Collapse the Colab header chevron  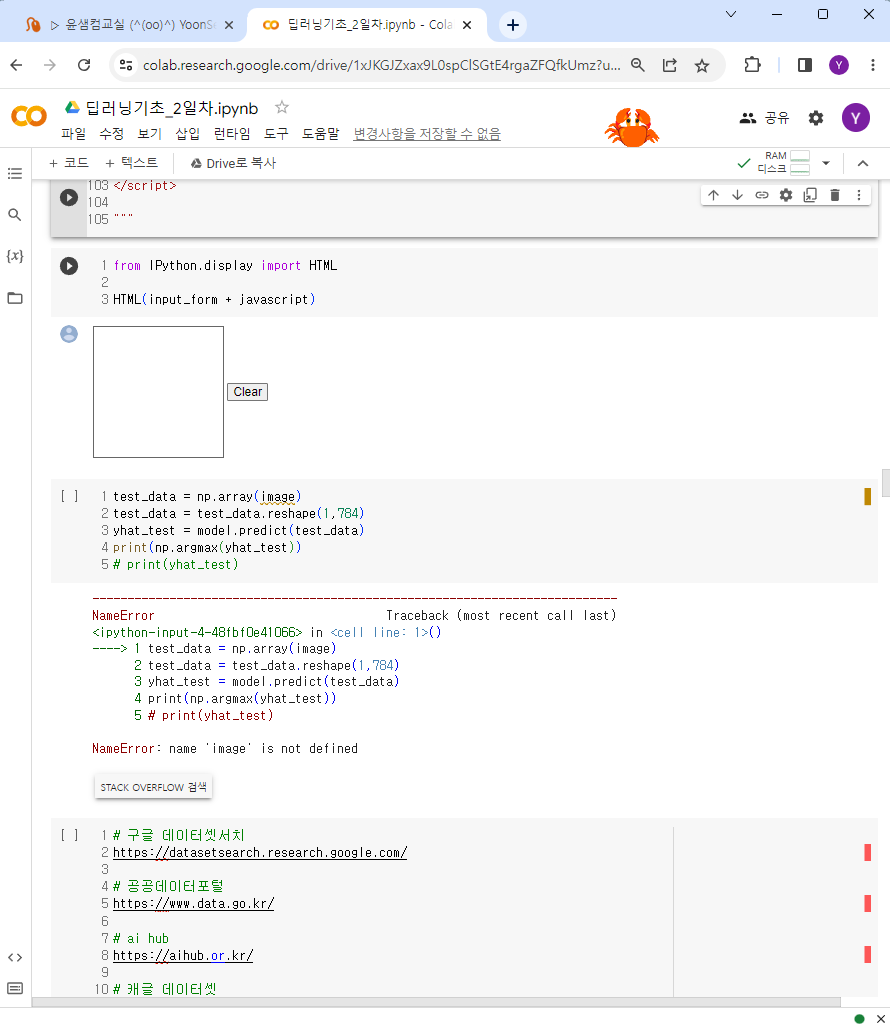863,163
